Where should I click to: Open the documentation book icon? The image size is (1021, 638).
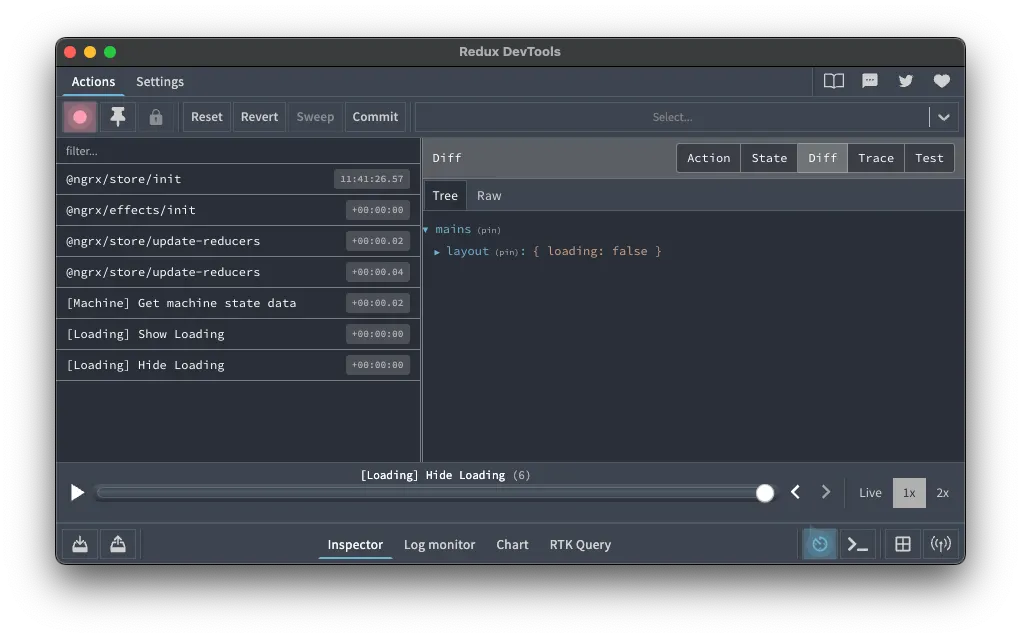833,81
